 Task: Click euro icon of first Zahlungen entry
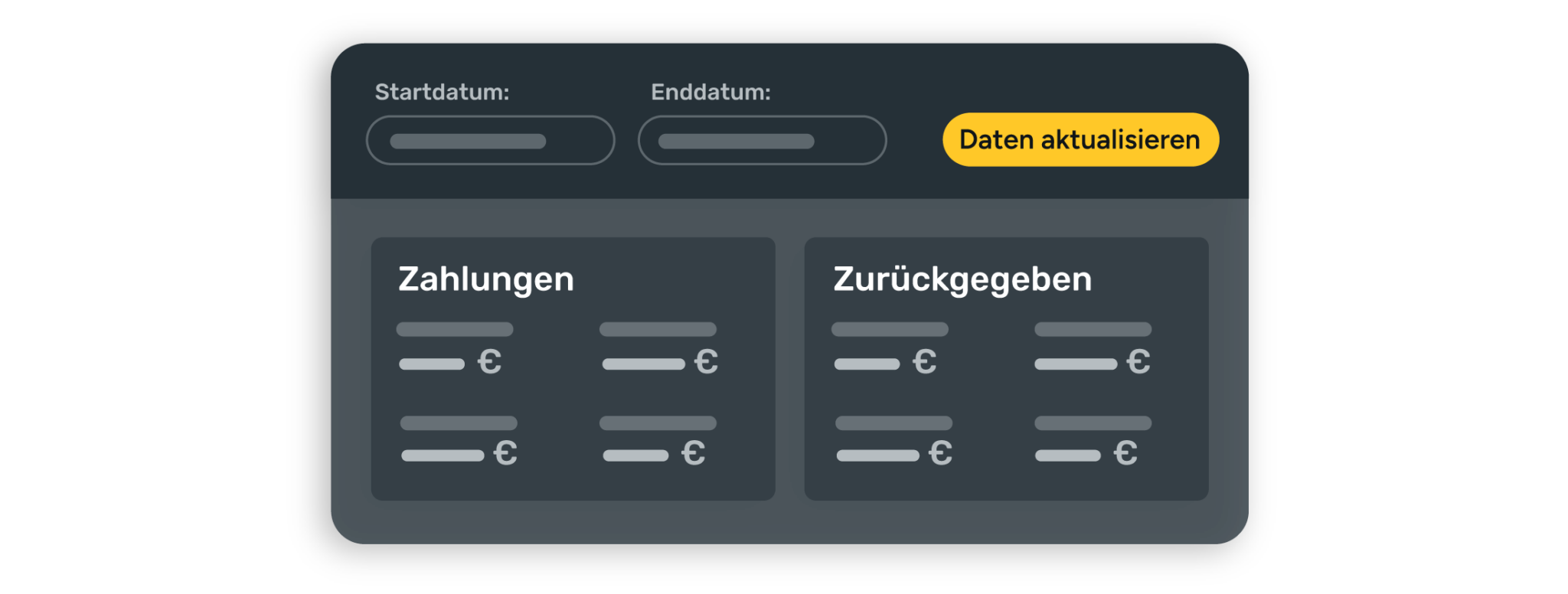(x=490, y=362)
